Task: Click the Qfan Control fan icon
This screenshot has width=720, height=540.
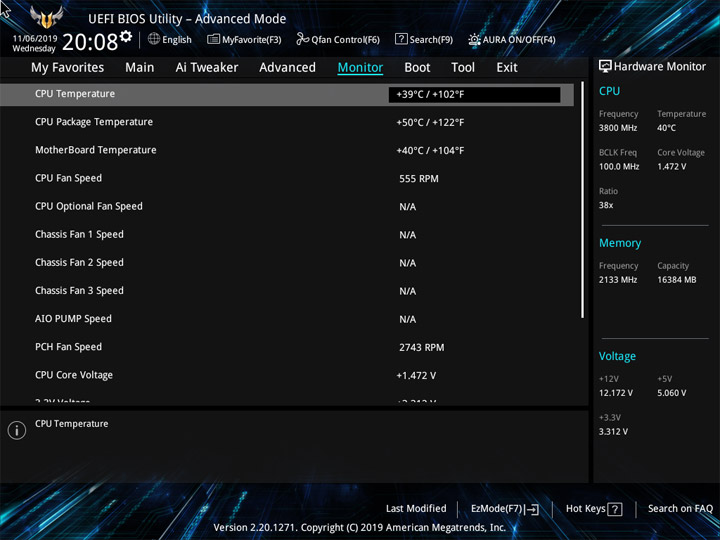Action: 302,39
